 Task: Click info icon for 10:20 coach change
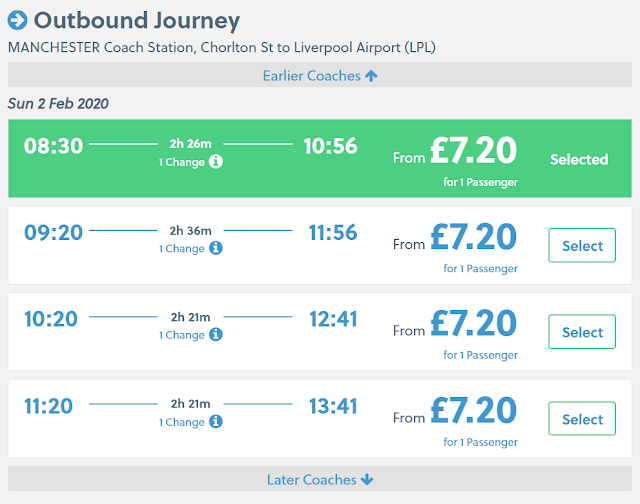pyautogui.click(x=216, y=335)
